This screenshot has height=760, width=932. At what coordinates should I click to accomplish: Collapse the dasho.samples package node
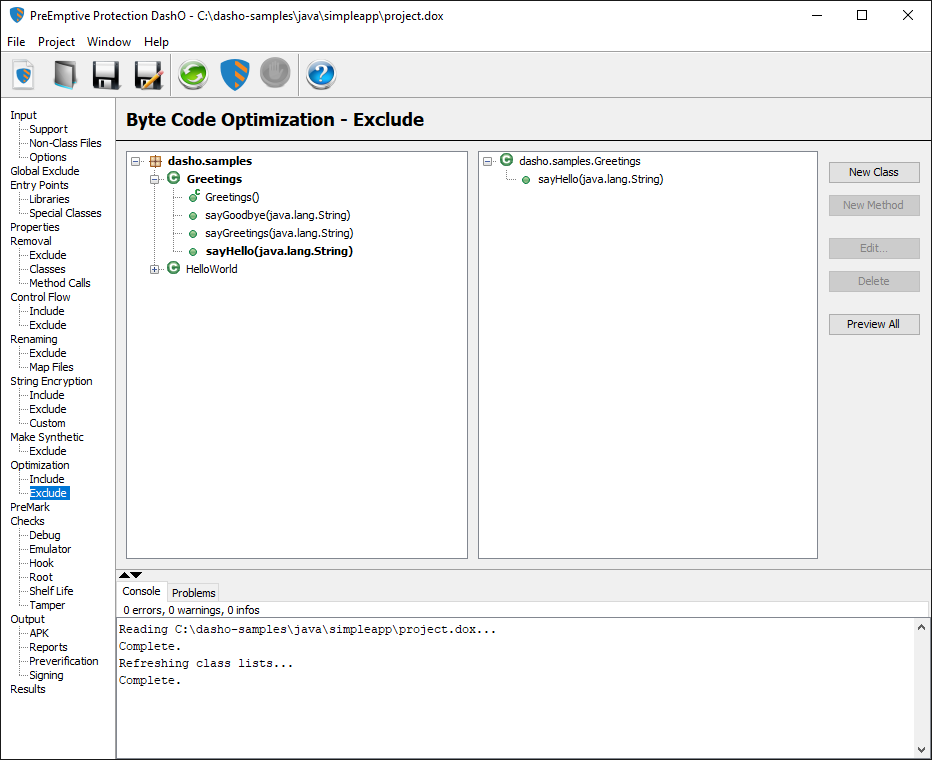(136, 162)
